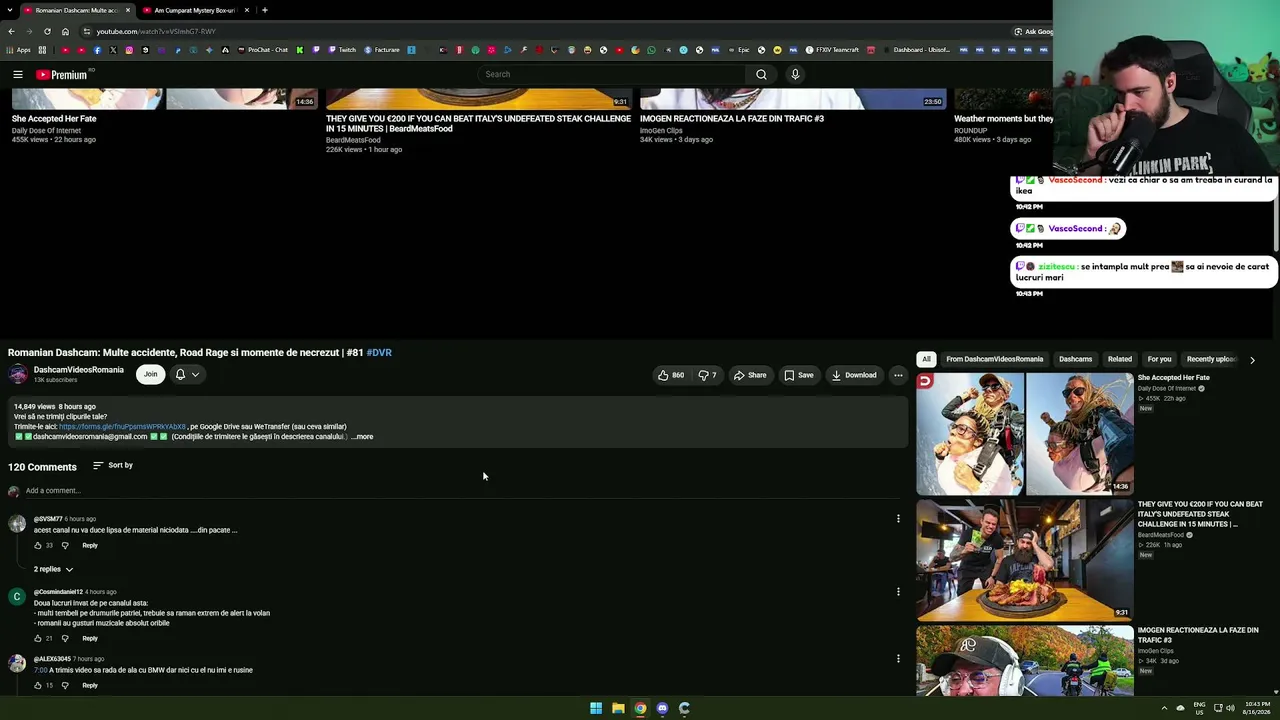Start voice search with the microphone icon
1280x720 pixels.
coord(795,74)
